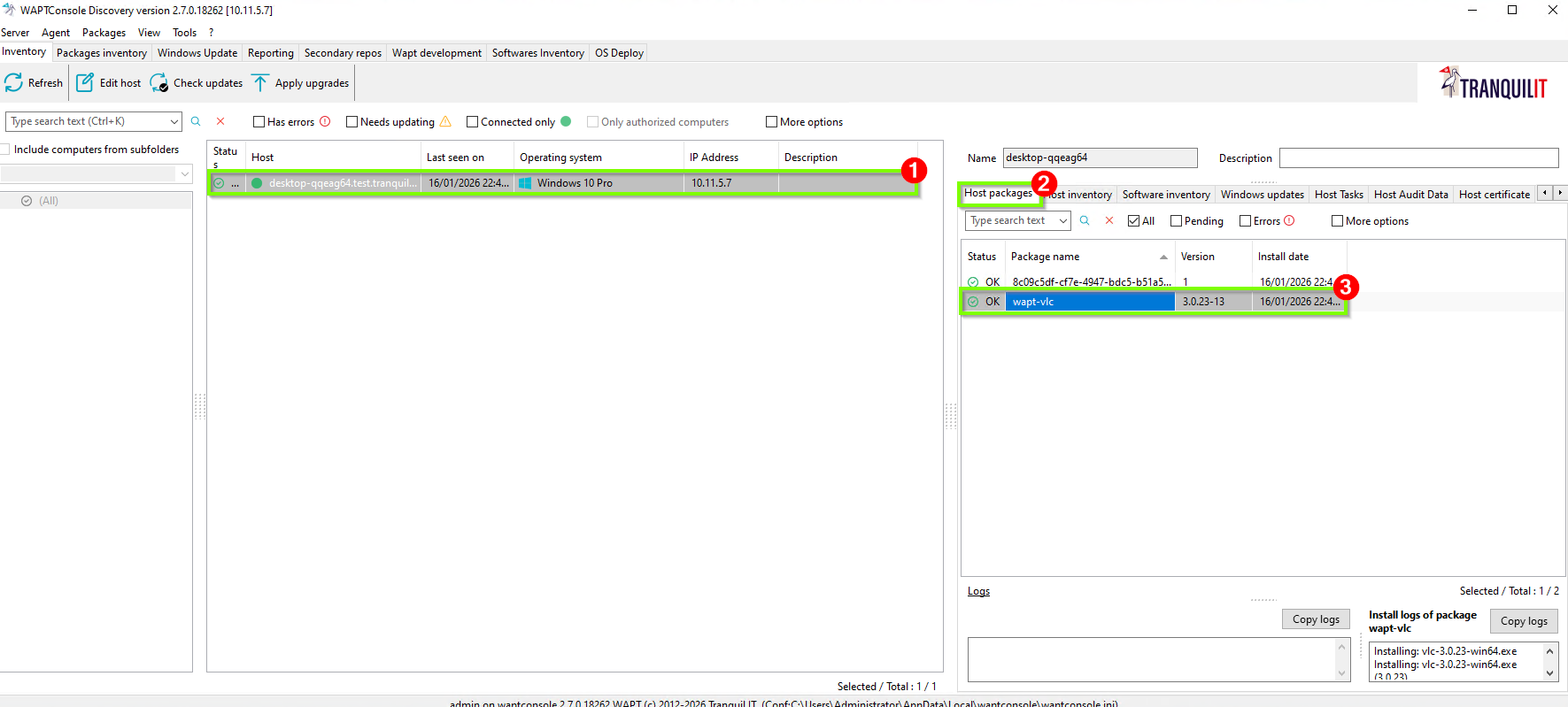Click the host search magnifier icon
This screenshot has width=1568, height=707.
pos(196,121)
